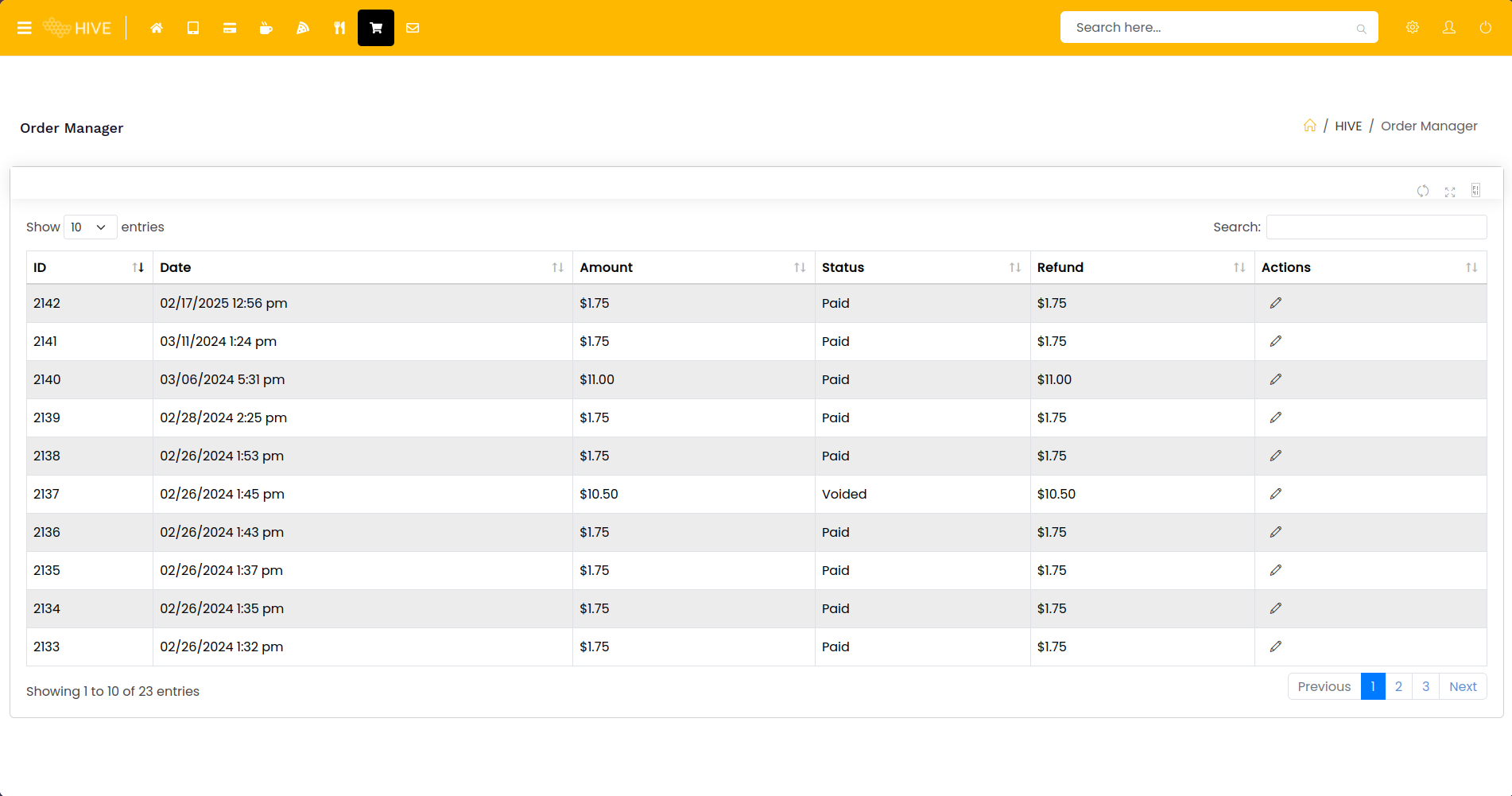Screen dimensions: 1512x796
Task: Edit order 2134 with the pencil icon
Action: point(1276,608)
